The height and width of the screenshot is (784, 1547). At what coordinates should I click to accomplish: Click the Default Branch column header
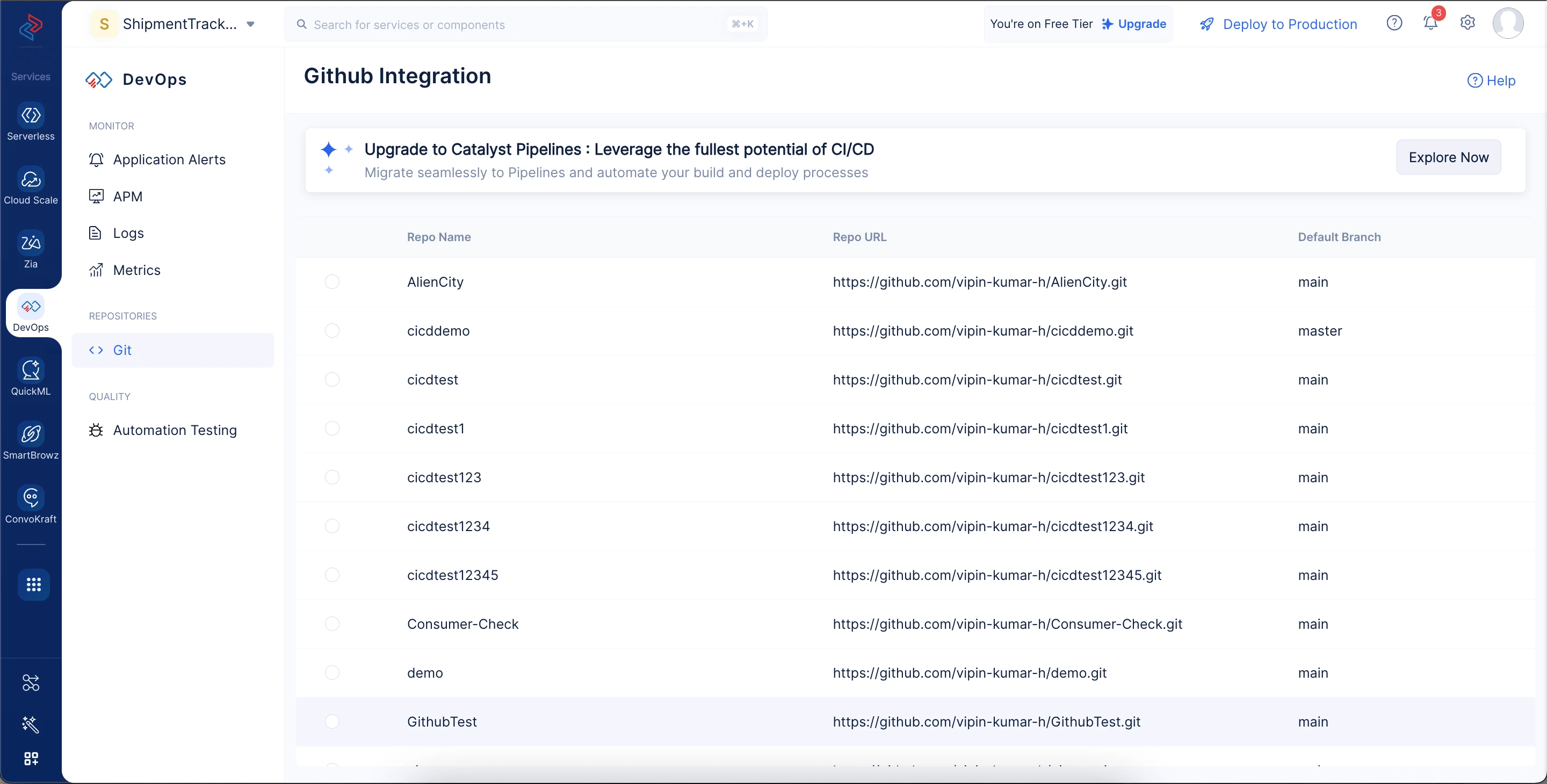pyautogui.click(x=1339, y=237)
